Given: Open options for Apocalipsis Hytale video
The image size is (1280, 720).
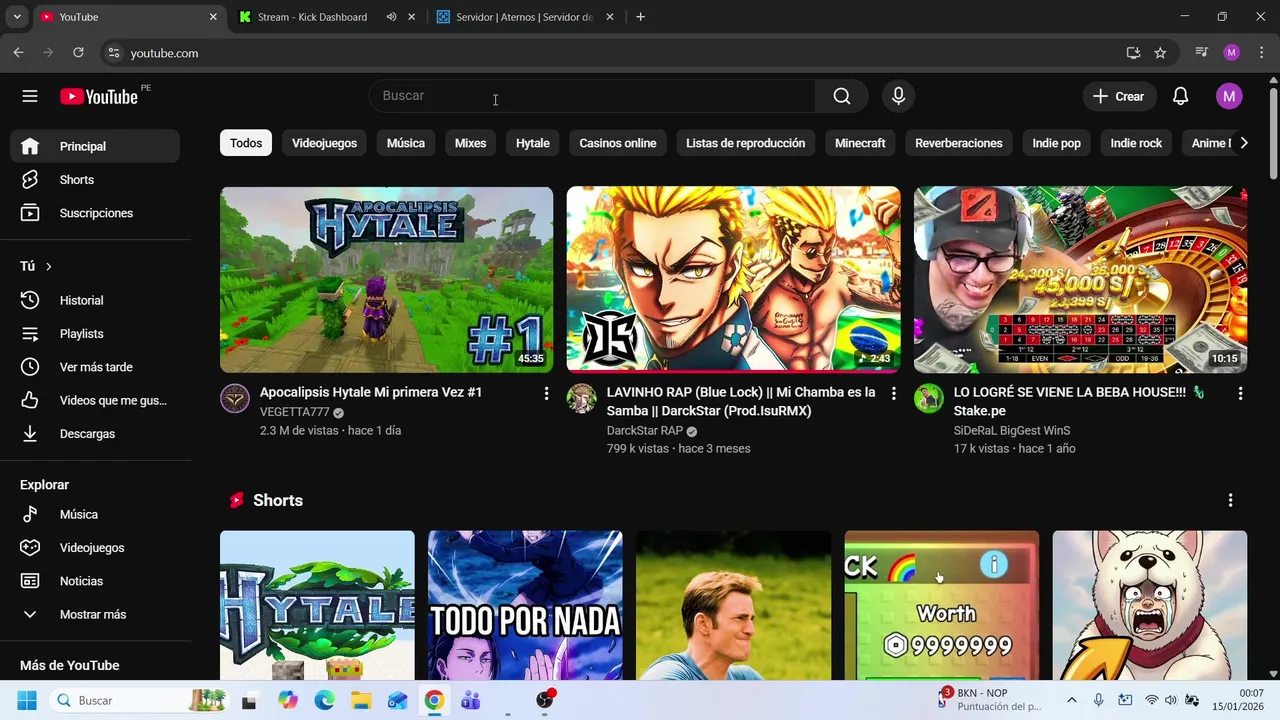Looking at the screenshot, I should tap(546, 394).
